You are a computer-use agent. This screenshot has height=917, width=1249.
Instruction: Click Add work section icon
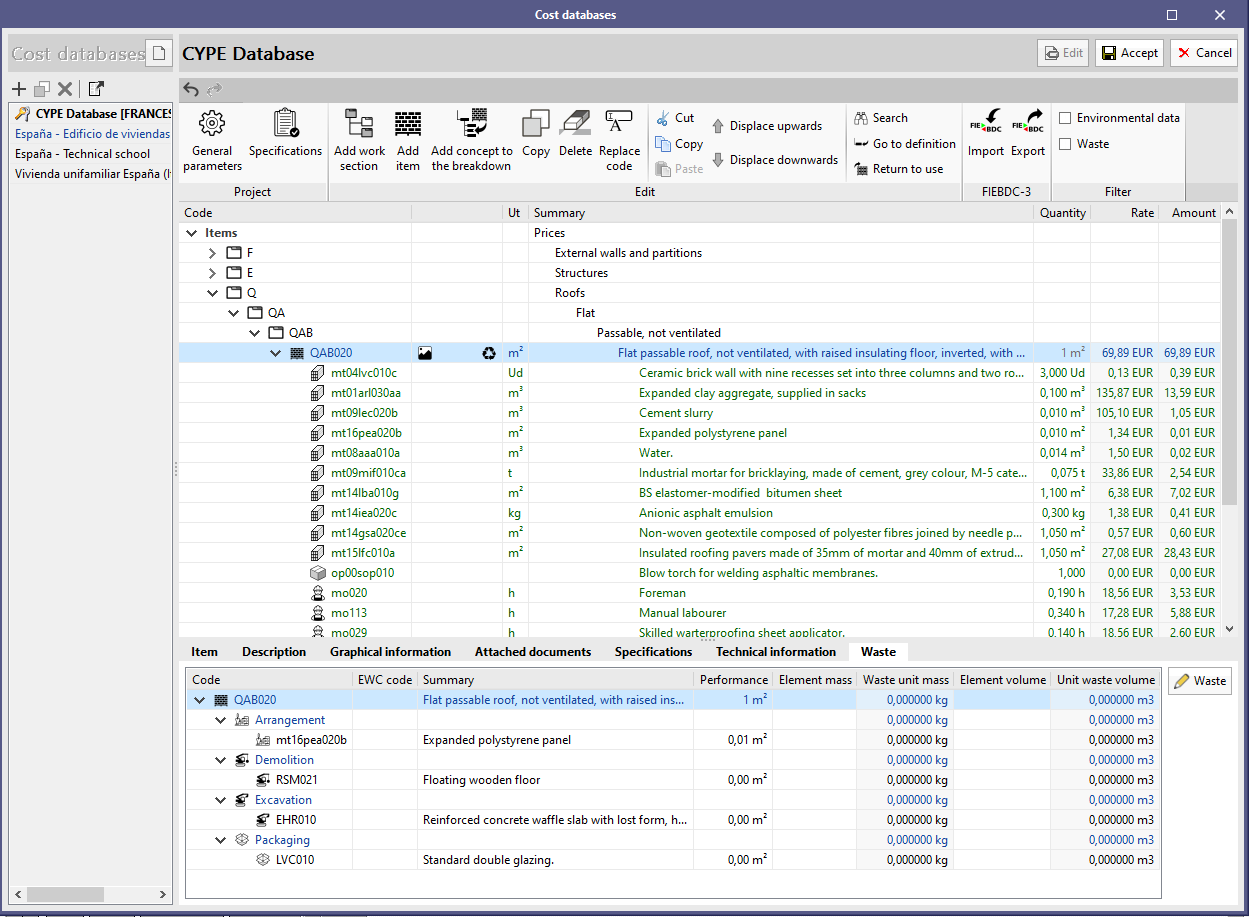[359, 140]
